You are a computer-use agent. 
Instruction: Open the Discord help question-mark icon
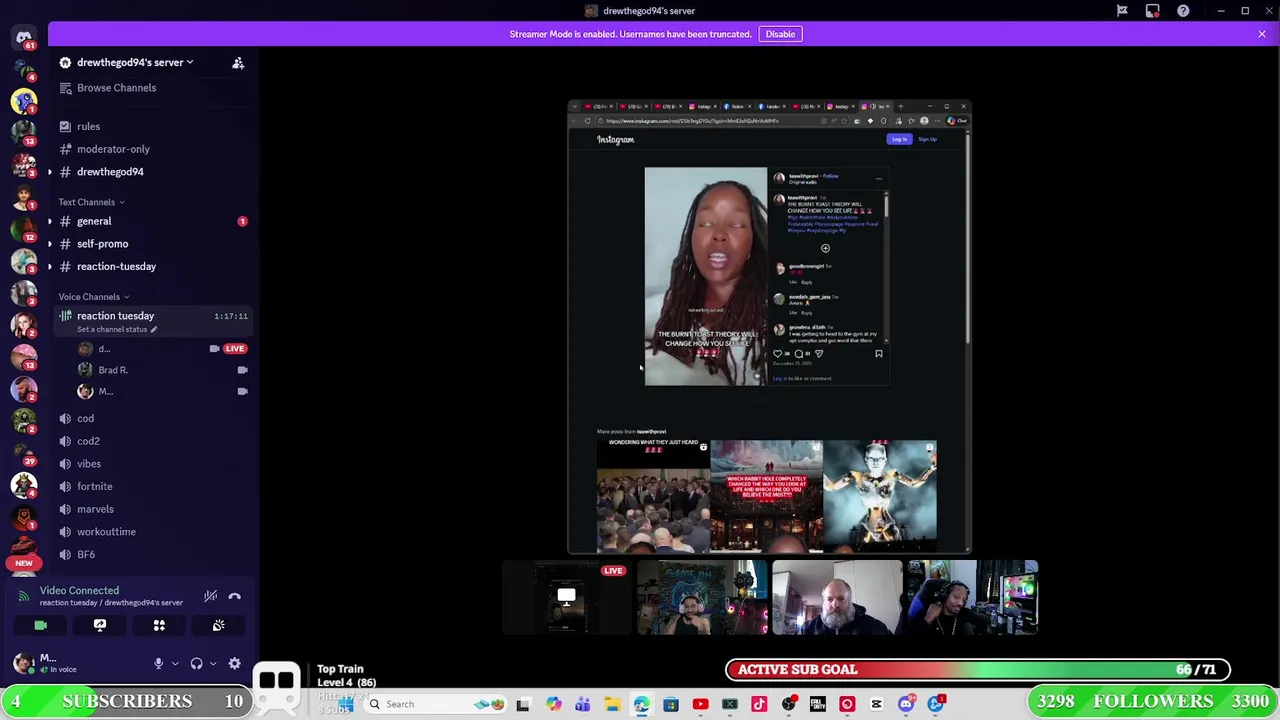1183,11
